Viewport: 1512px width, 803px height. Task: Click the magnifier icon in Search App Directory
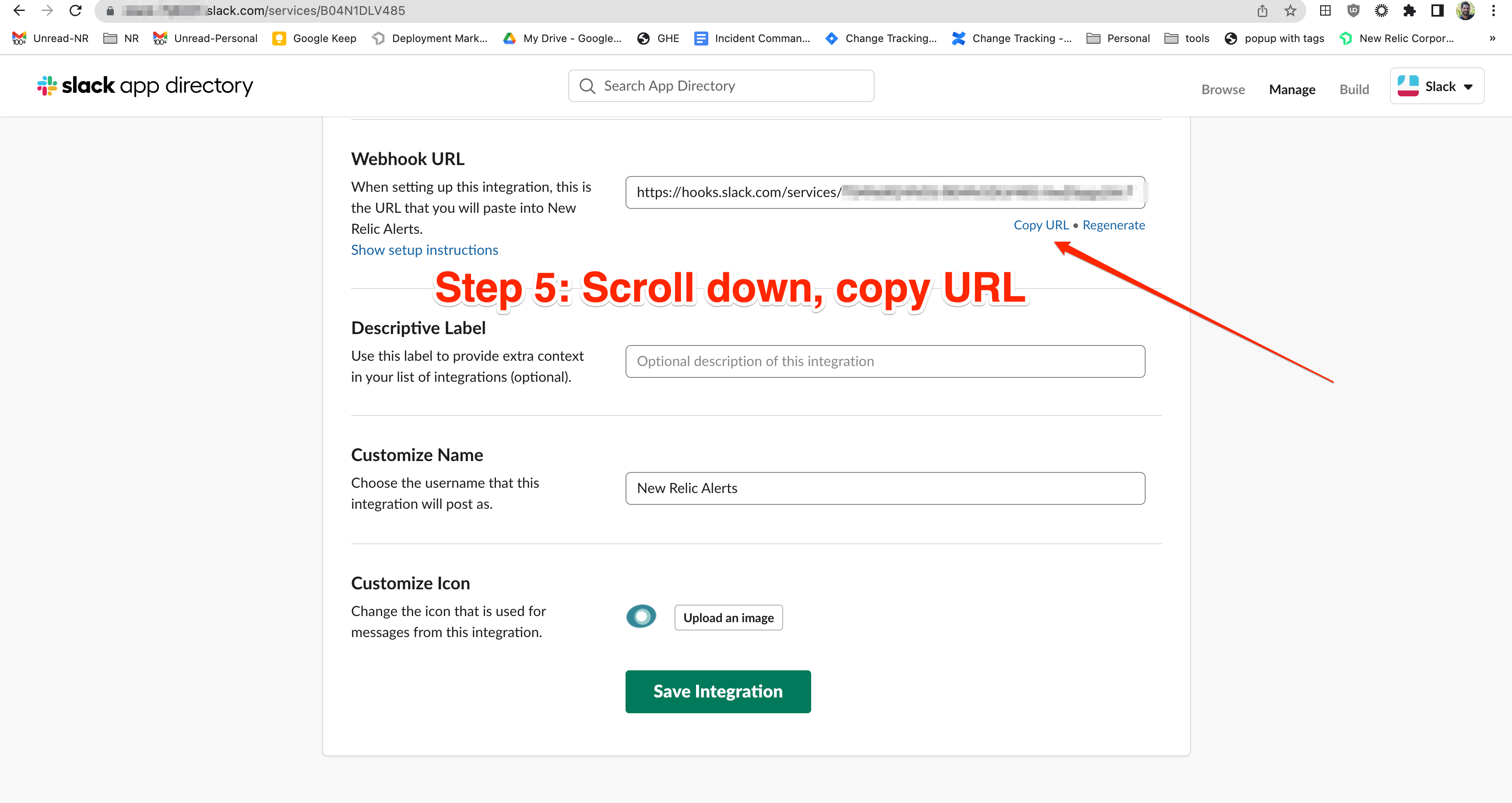click(587, 86)
